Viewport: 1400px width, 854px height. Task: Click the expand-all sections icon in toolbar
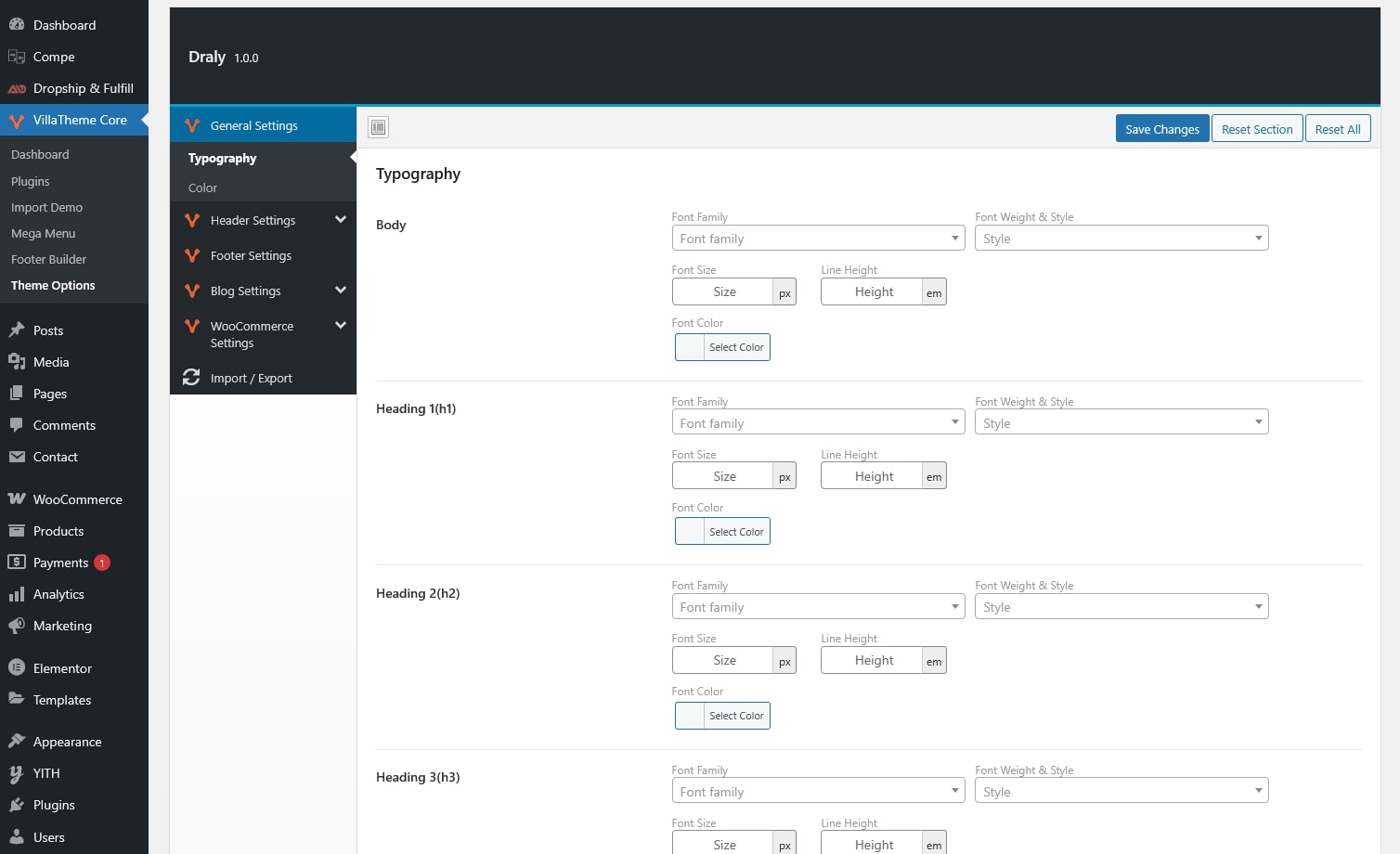click(378, 127)
